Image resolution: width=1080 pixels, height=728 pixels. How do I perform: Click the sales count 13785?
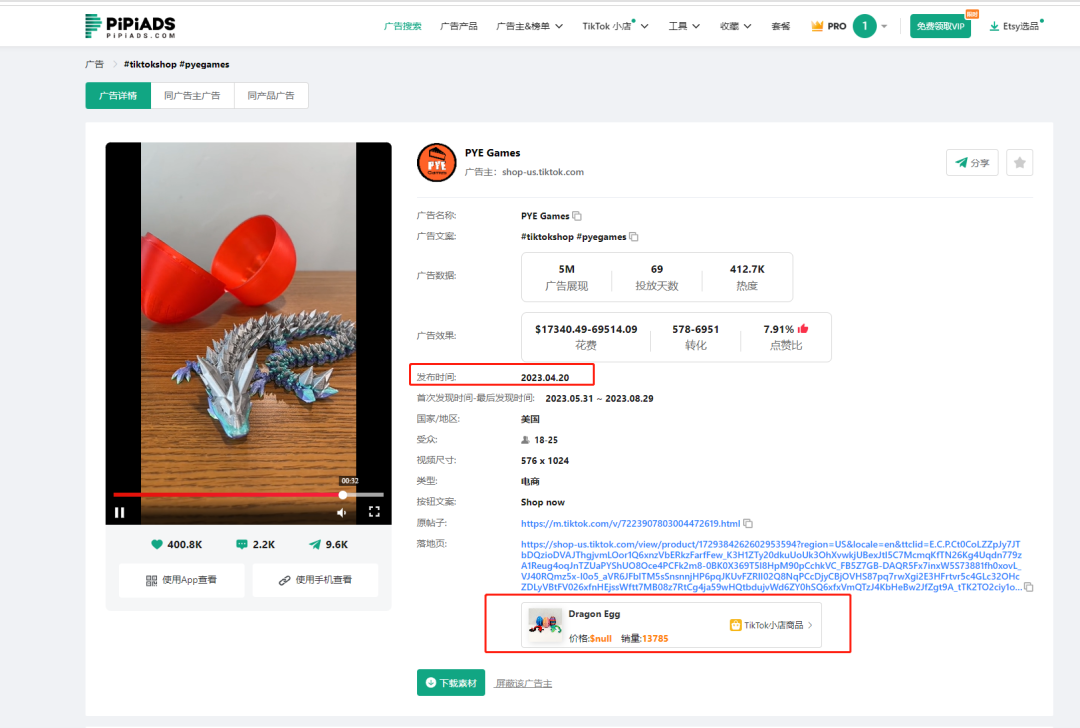[x=655, y=638]
